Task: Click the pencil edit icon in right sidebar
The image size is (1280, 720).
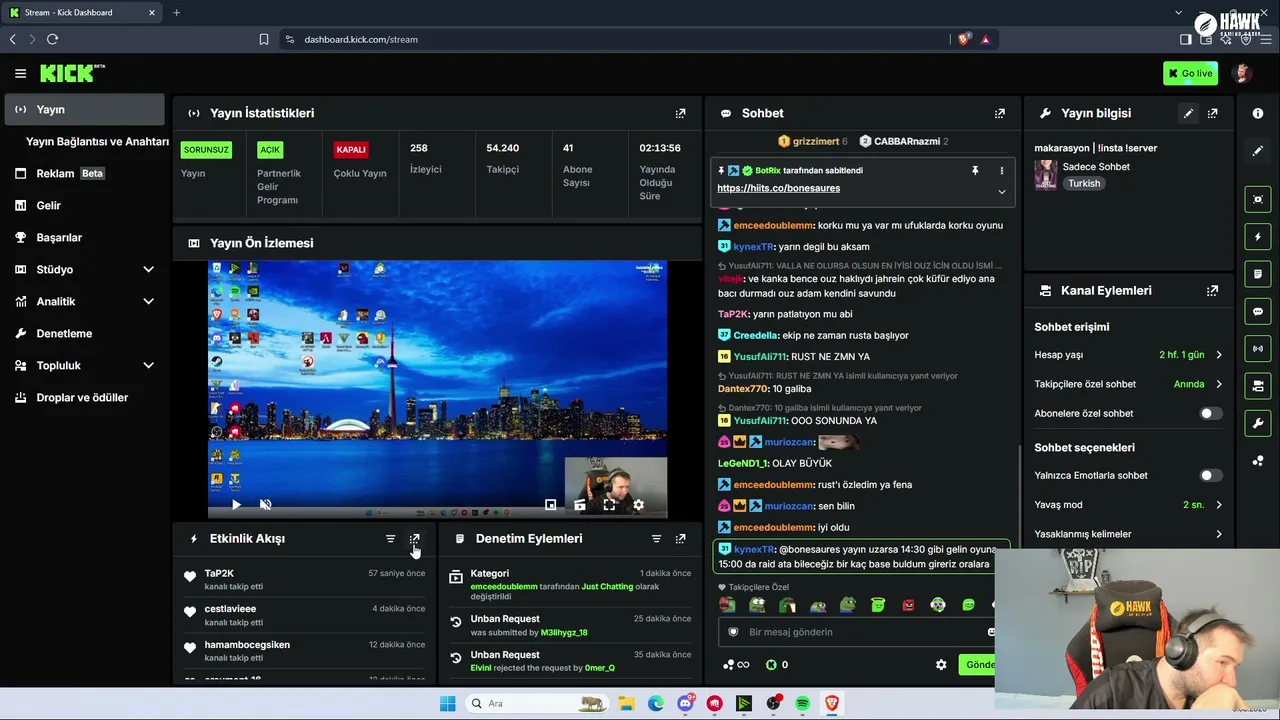Action: pos(1258,150)
